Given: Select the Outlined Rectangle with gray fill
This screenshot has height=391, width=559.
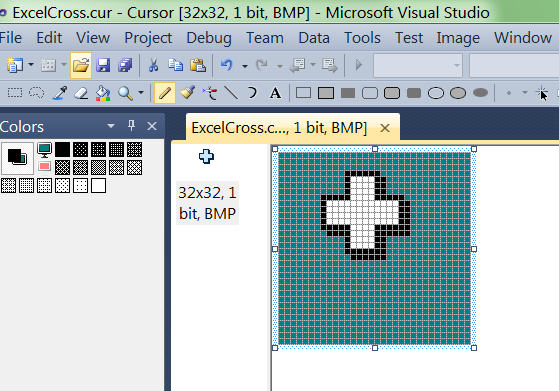Looking at the screenshot, I should tap(326, 93).
